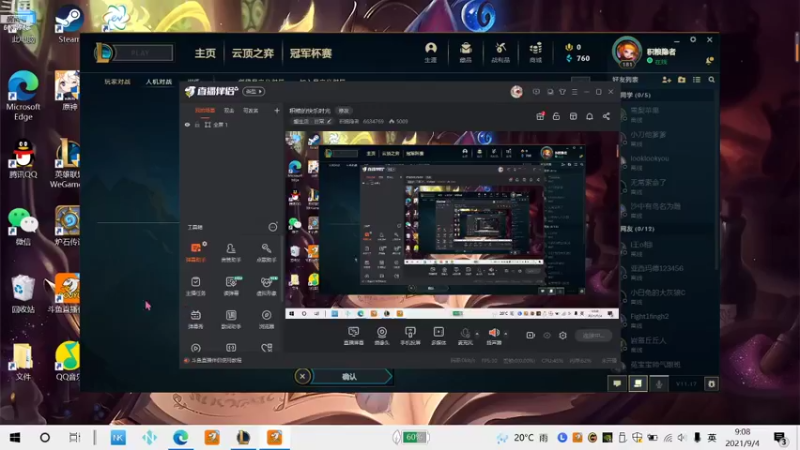Open the profile (生涯) icon in League client
The width and height of the screenshot is (800, 450).
coord(431,52)
